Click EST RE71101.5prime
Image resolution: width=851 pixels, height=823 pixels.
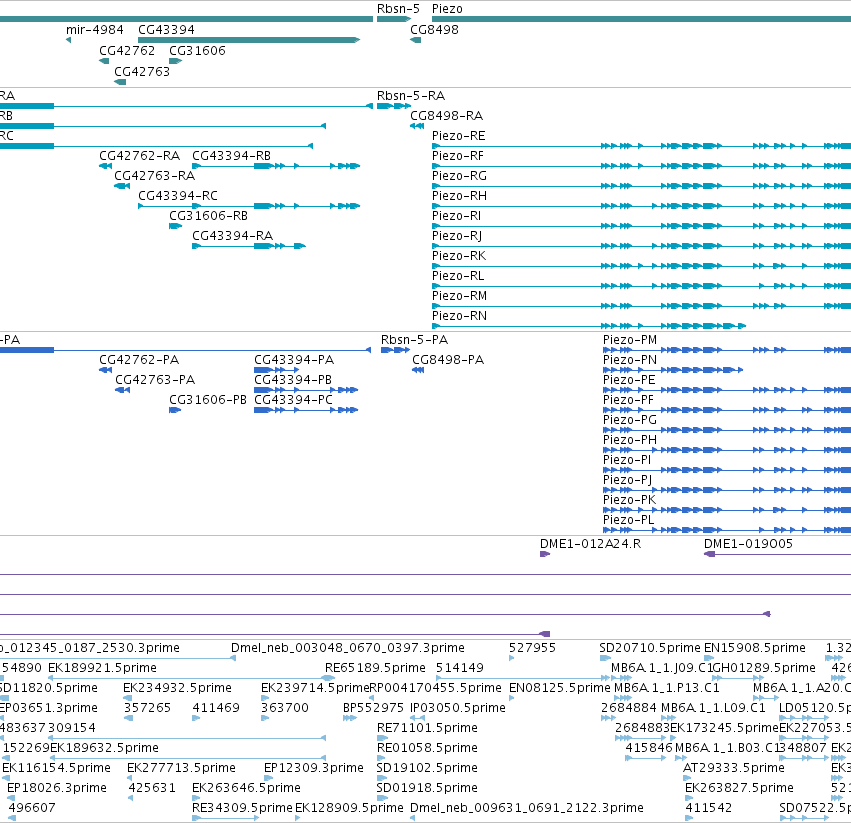click(427, 728)
